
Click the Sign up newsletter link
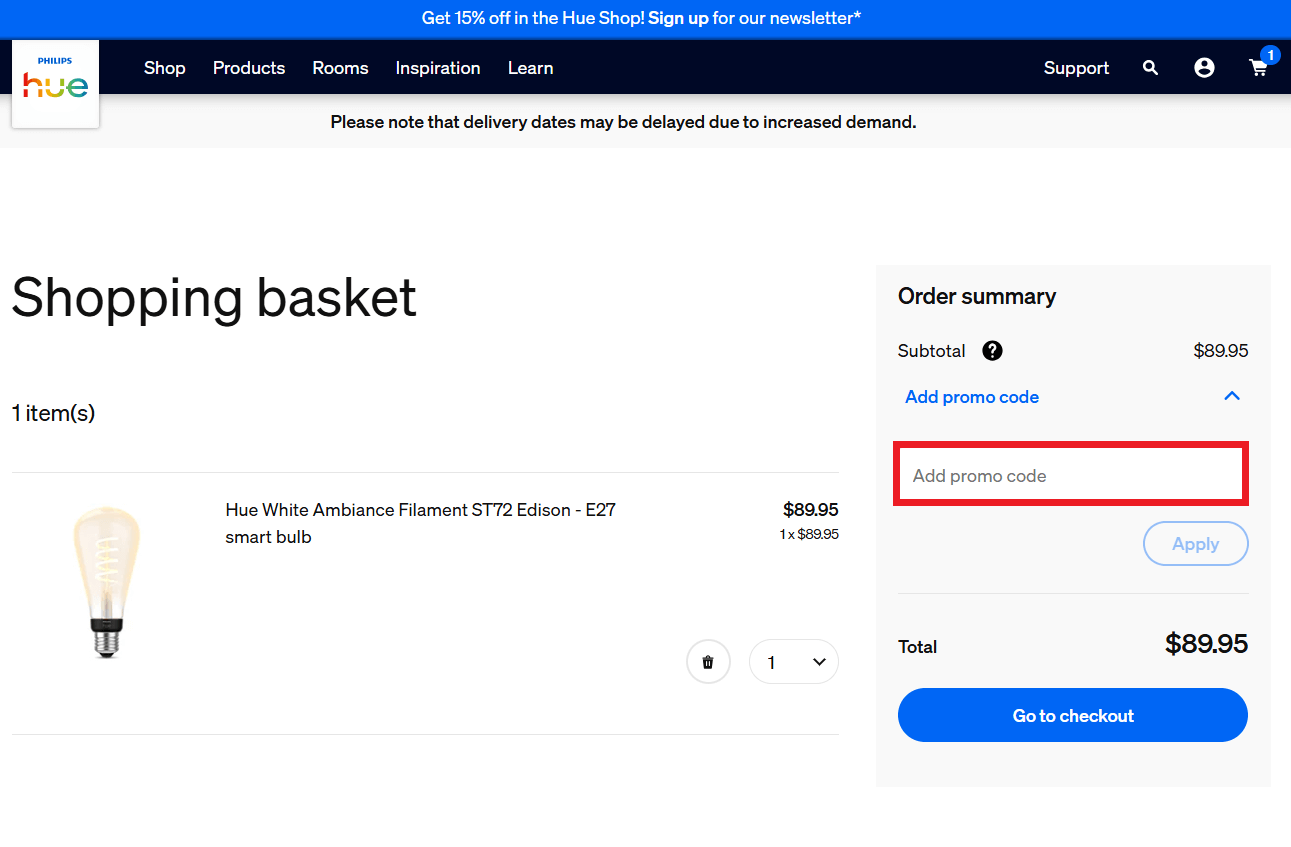click(678, 18)
